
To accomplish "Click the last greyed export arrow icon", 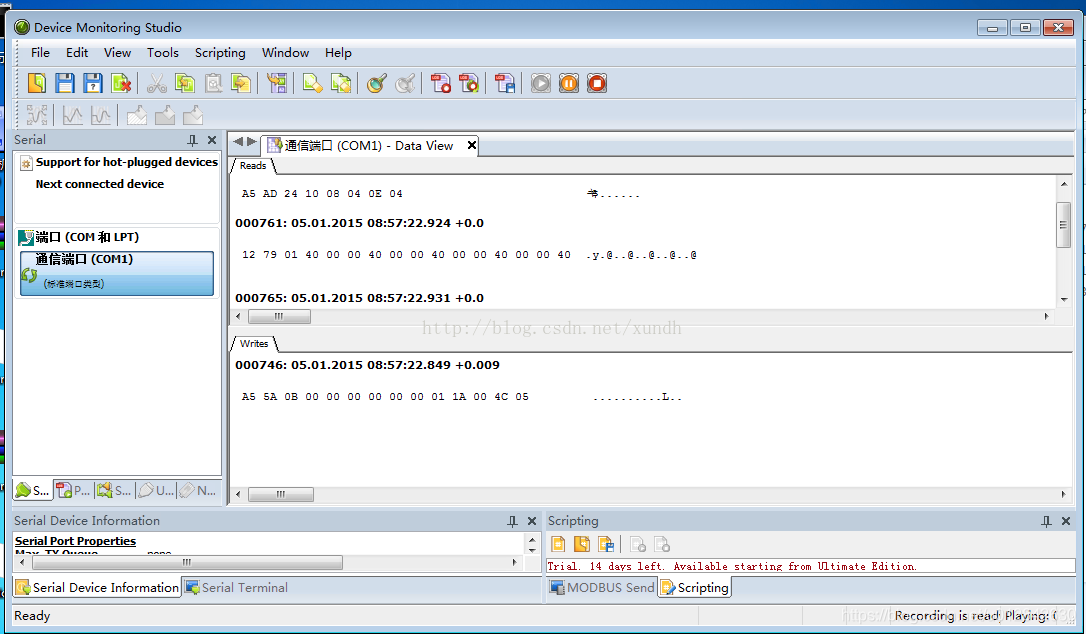I will 193,115.
